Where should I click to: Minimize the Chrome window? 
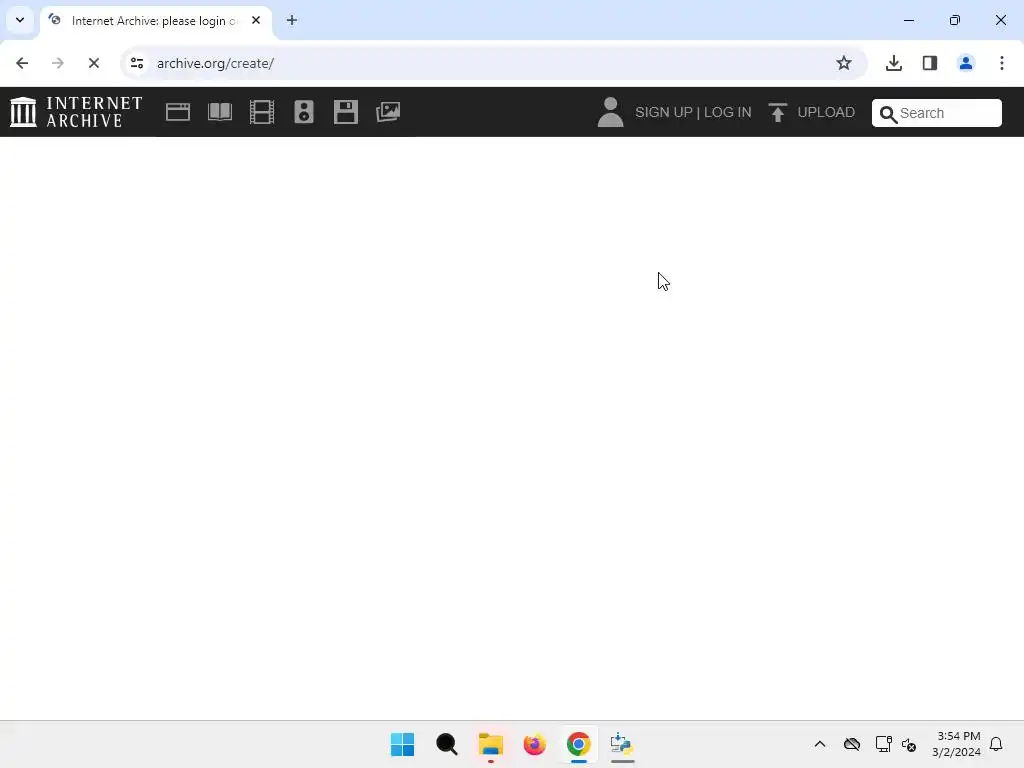(x=909, y=20)
